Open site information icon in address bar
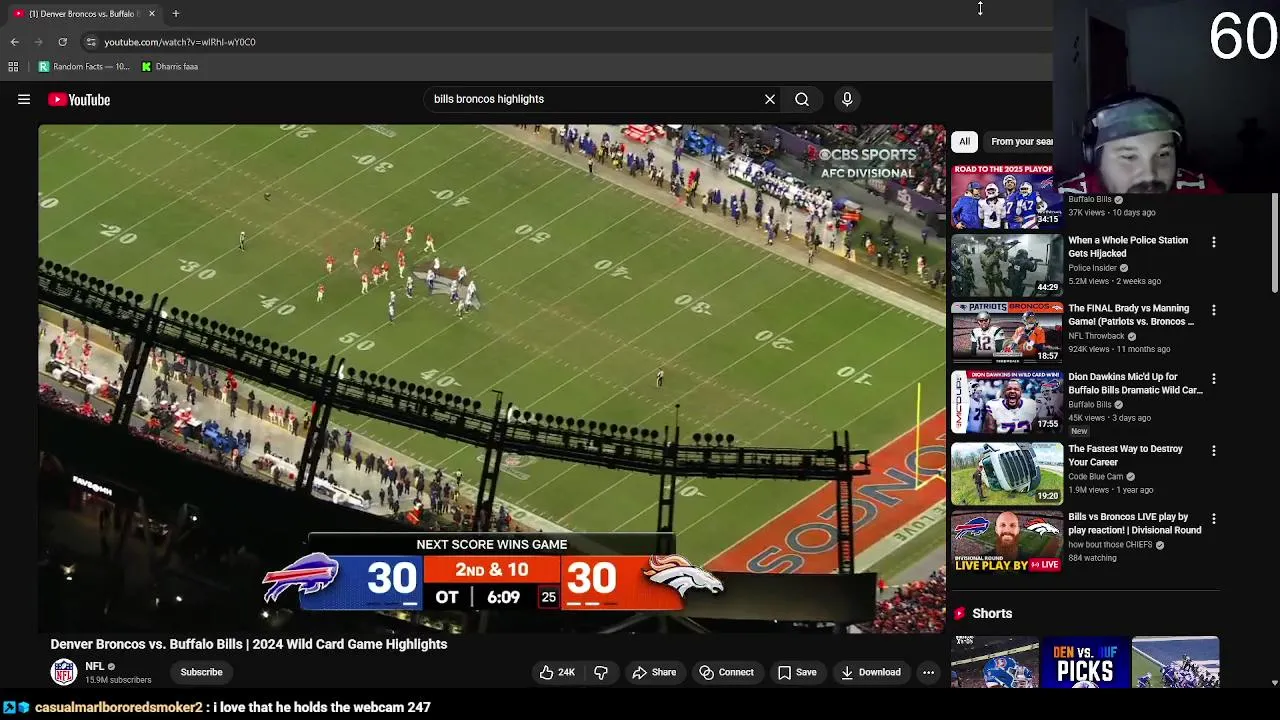This screenshot has width=1280, height=720. click(91, 42)
